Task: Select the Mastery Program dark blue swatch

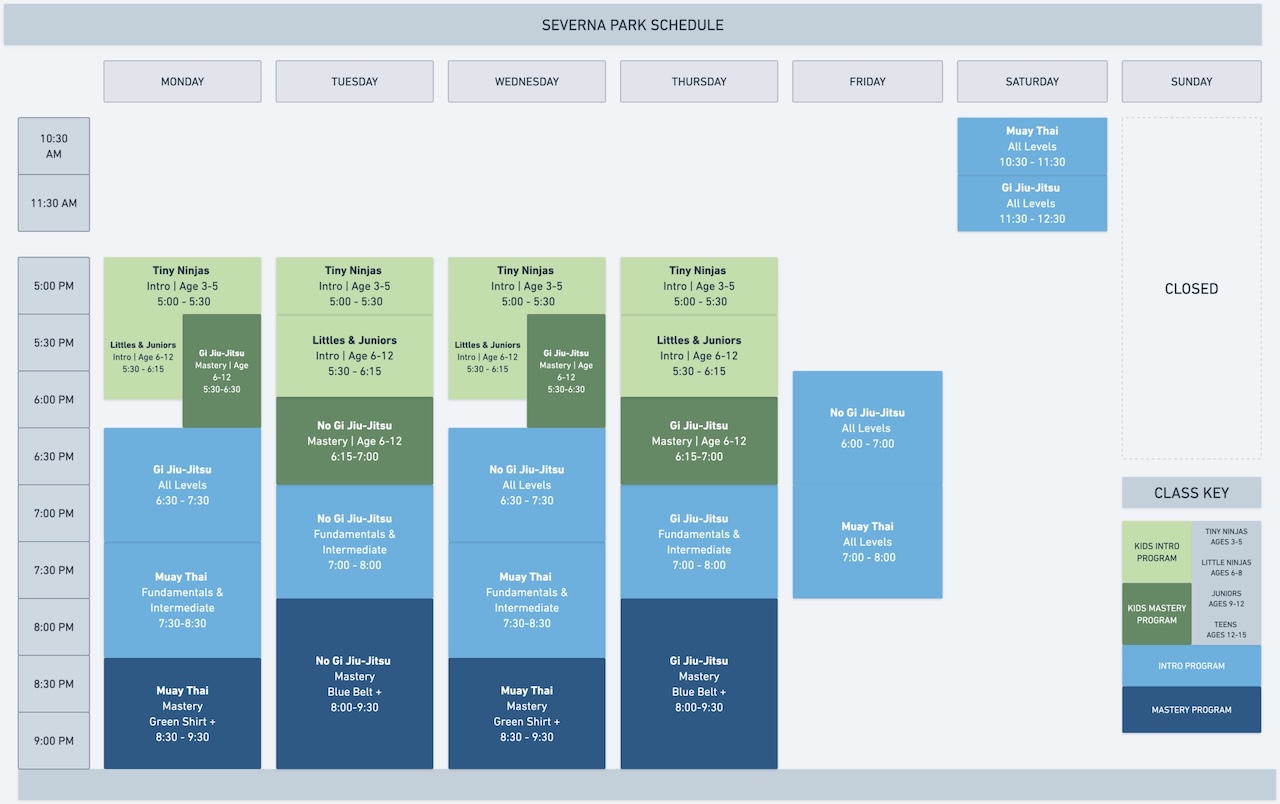Action: (x=1191, y=710)
